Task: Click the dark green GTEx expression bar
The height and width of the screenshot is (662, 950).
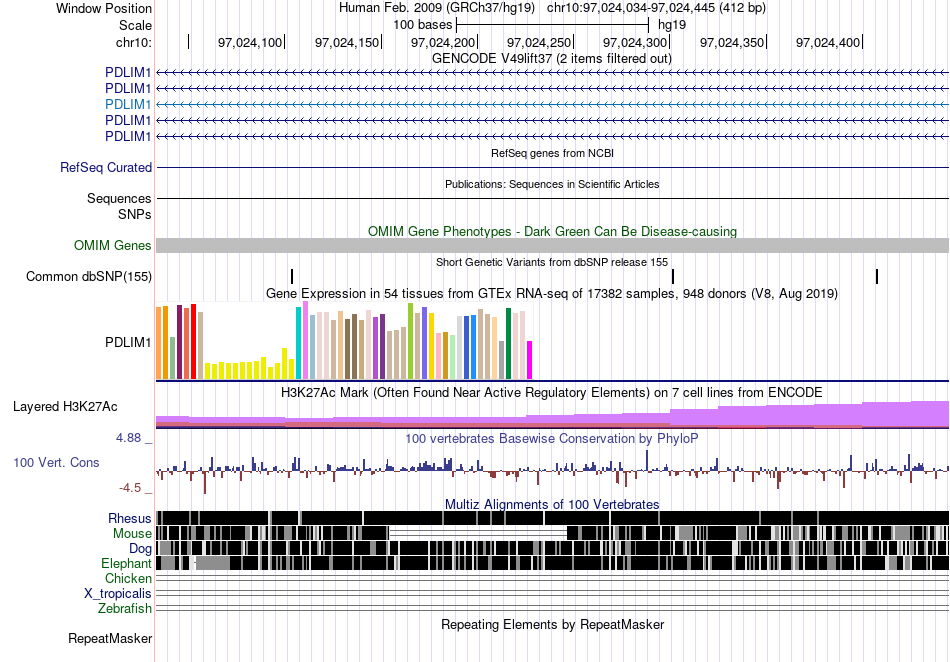Action: coord(508,344)
